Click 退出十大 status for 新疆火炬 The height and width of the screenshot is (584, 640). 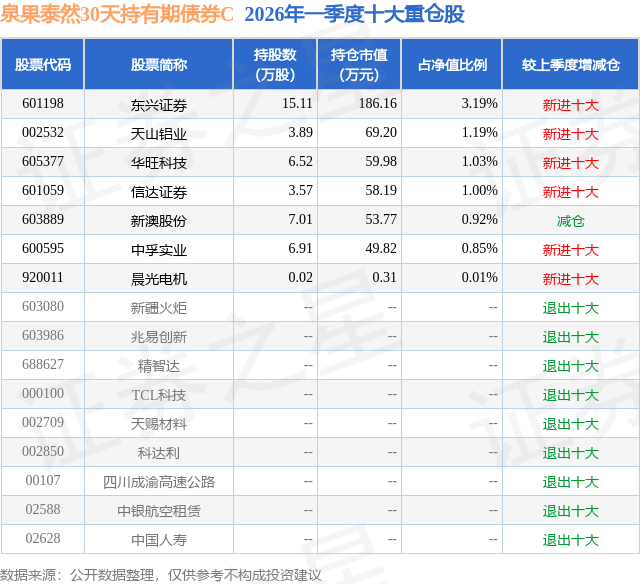click(x=571, y=308)
